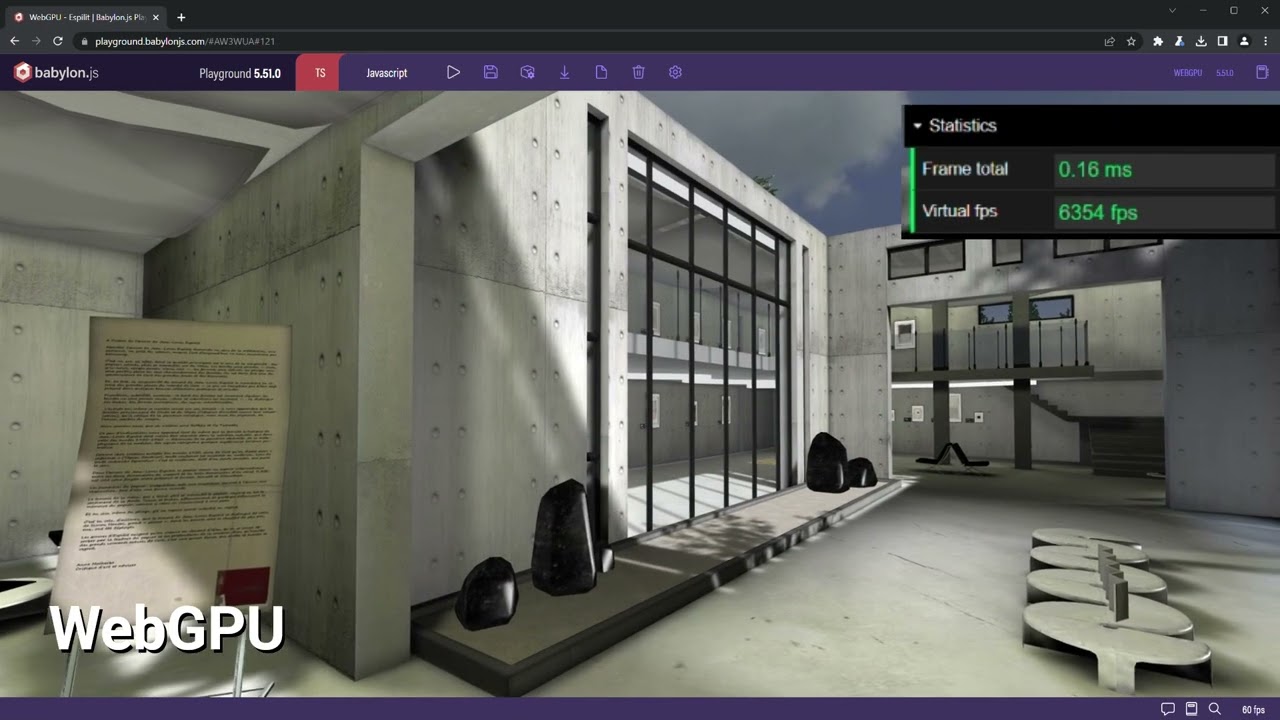This screenshot has height=720, width=1280.
Task: Open Chrome tab search chevron
Action: coord(1173,10)
